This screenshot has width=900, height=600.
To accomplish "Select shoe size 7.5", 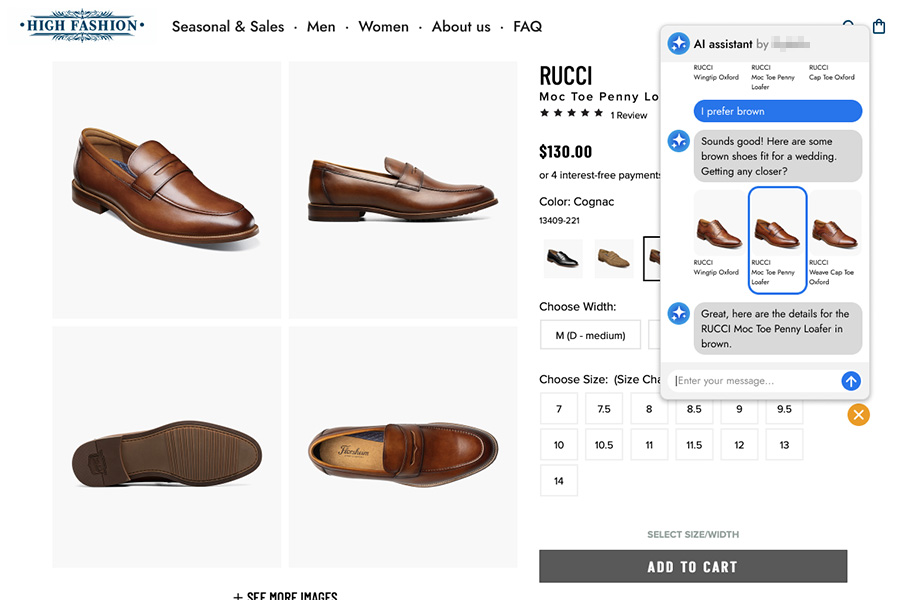I will [604, 409].
